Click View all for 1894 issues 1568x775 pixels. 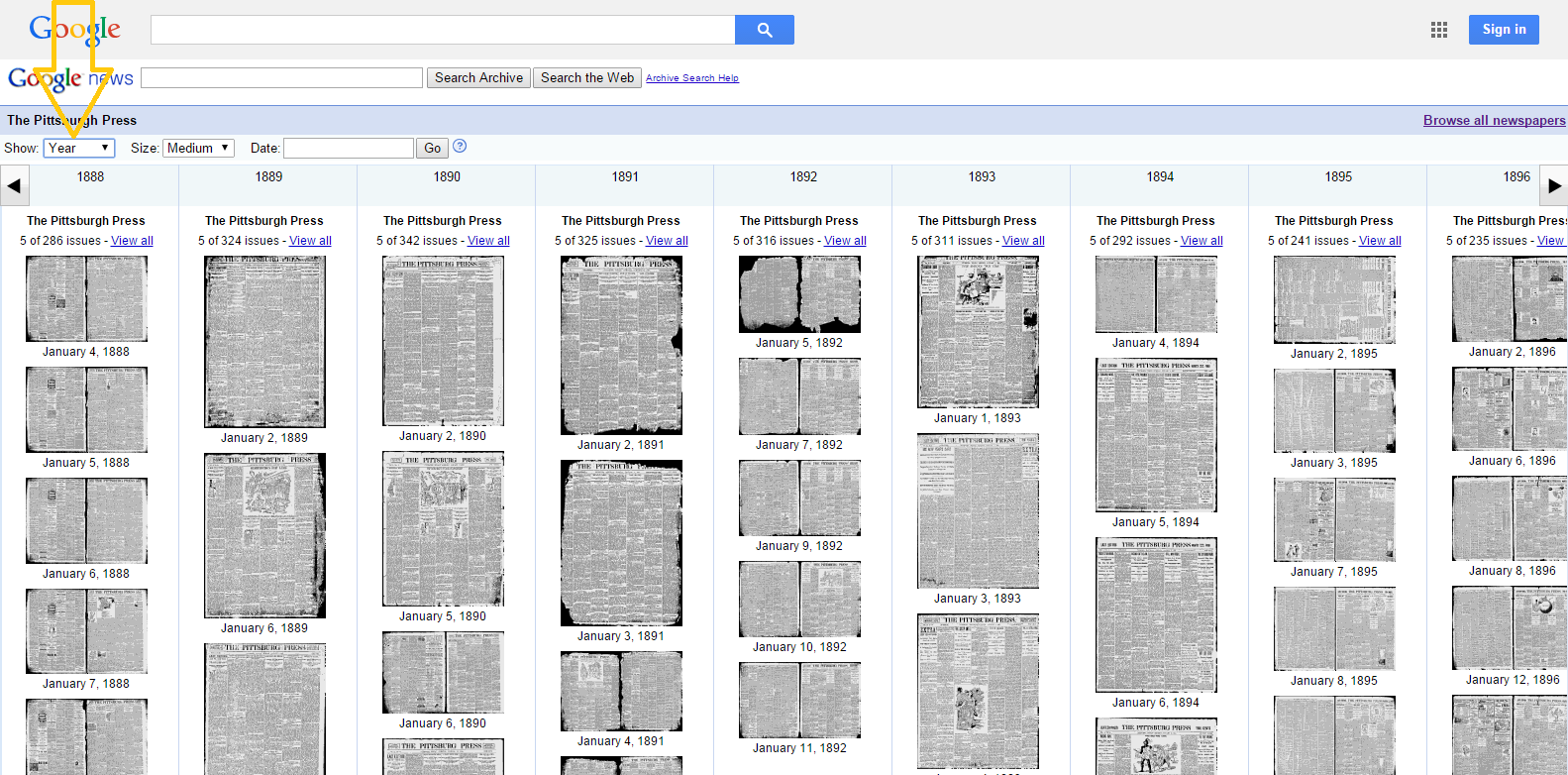1202,241
